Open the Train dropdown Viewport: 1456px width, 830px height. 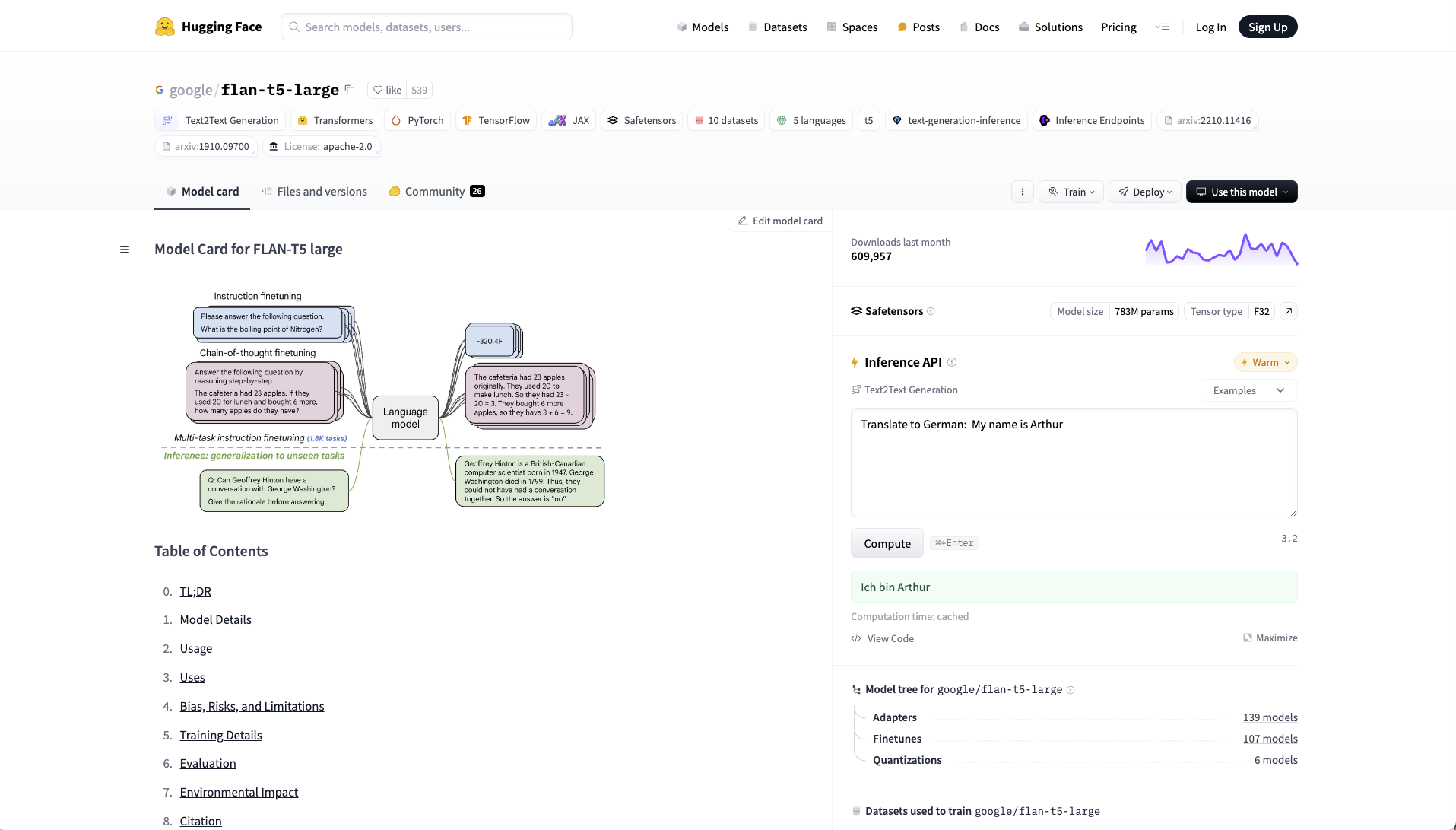(x=1071, y=192)
